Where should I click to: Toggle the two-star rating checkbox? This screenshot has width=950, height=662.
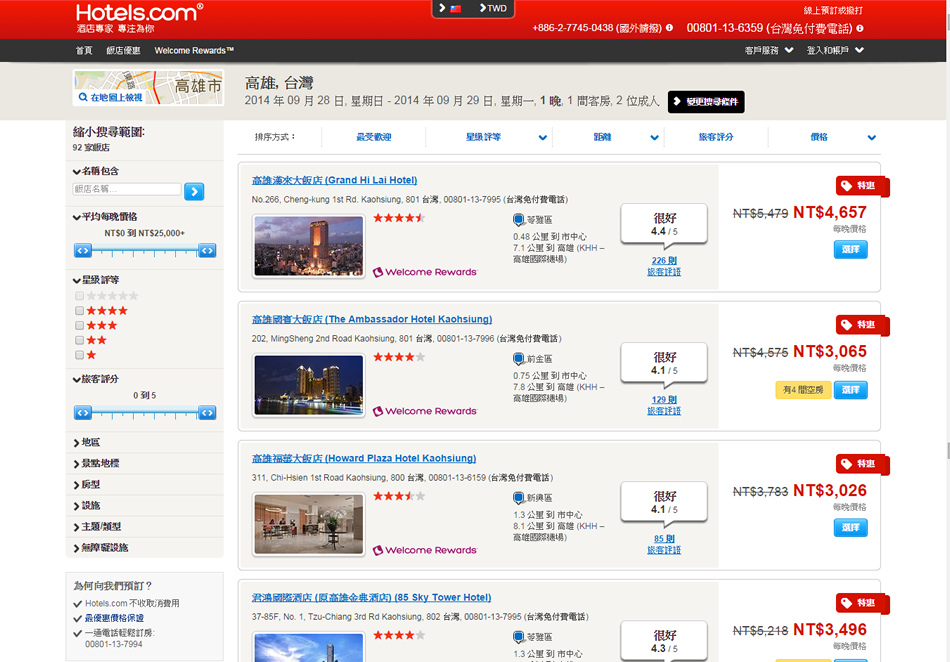point(79,340)
